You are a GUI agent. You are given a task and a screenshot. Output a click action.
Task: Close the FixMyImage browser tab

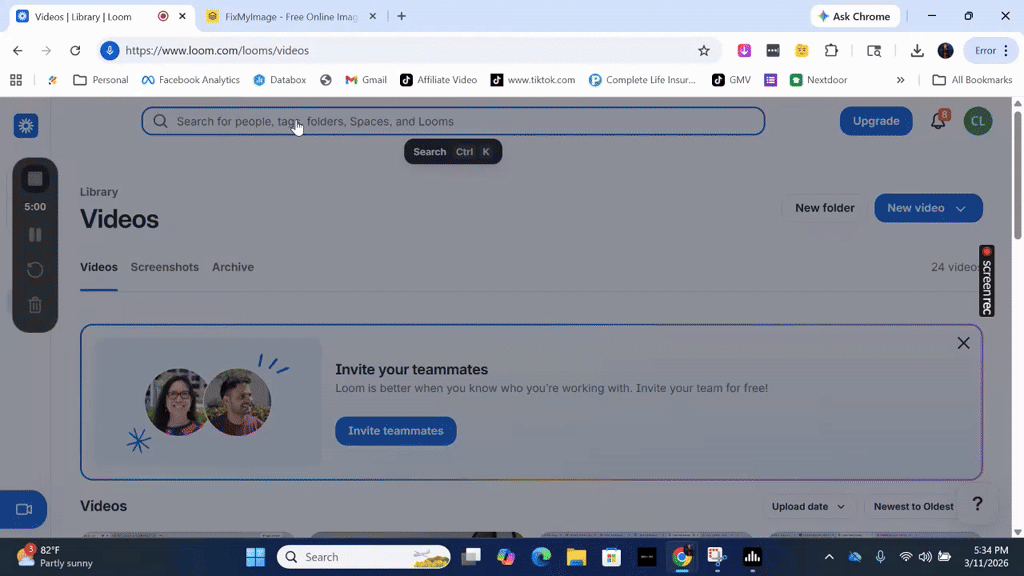[373, 16]
